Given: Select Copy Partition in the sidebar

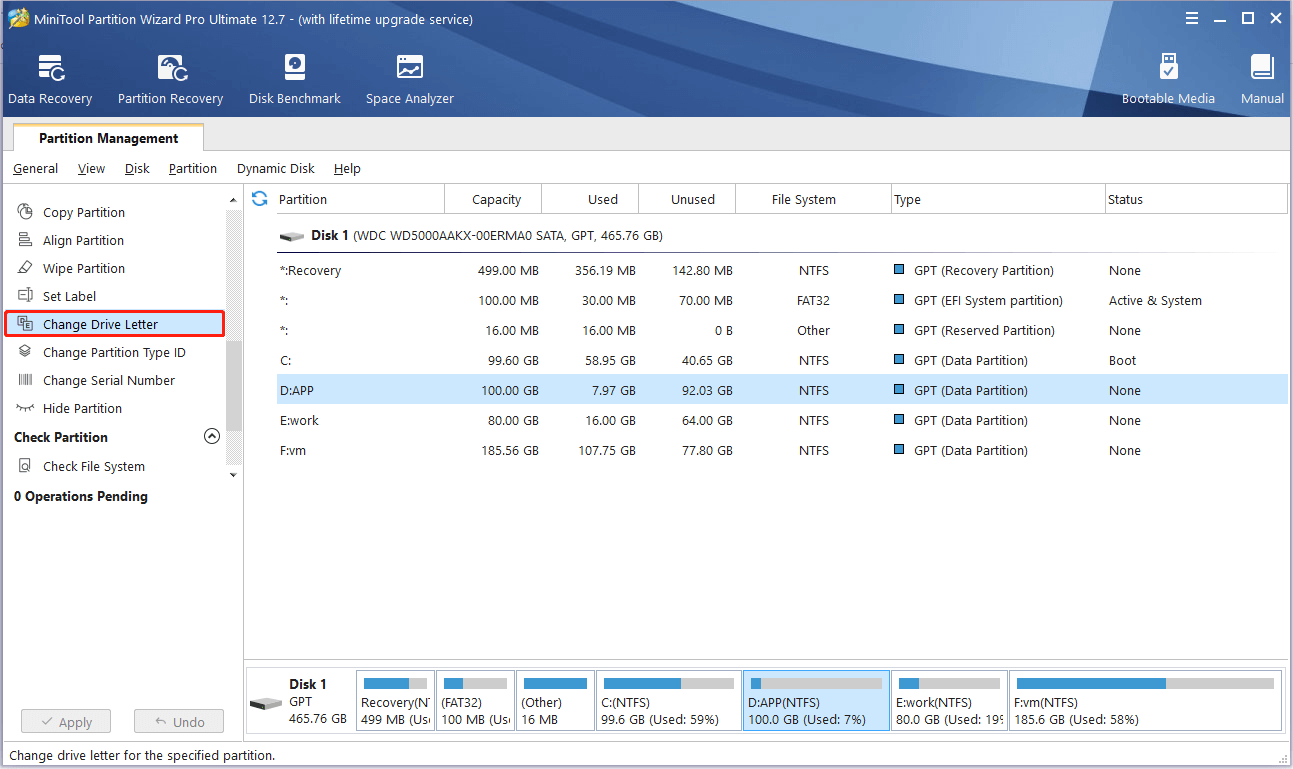Looking at the screenshot, I should click(x=84, y=212).
